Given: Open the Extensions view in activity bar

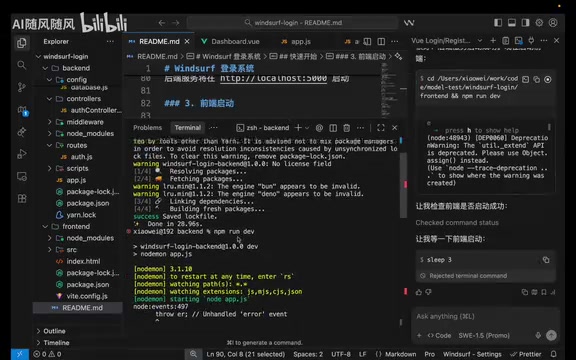Looking at the screenshot, I should pos(22,199).
